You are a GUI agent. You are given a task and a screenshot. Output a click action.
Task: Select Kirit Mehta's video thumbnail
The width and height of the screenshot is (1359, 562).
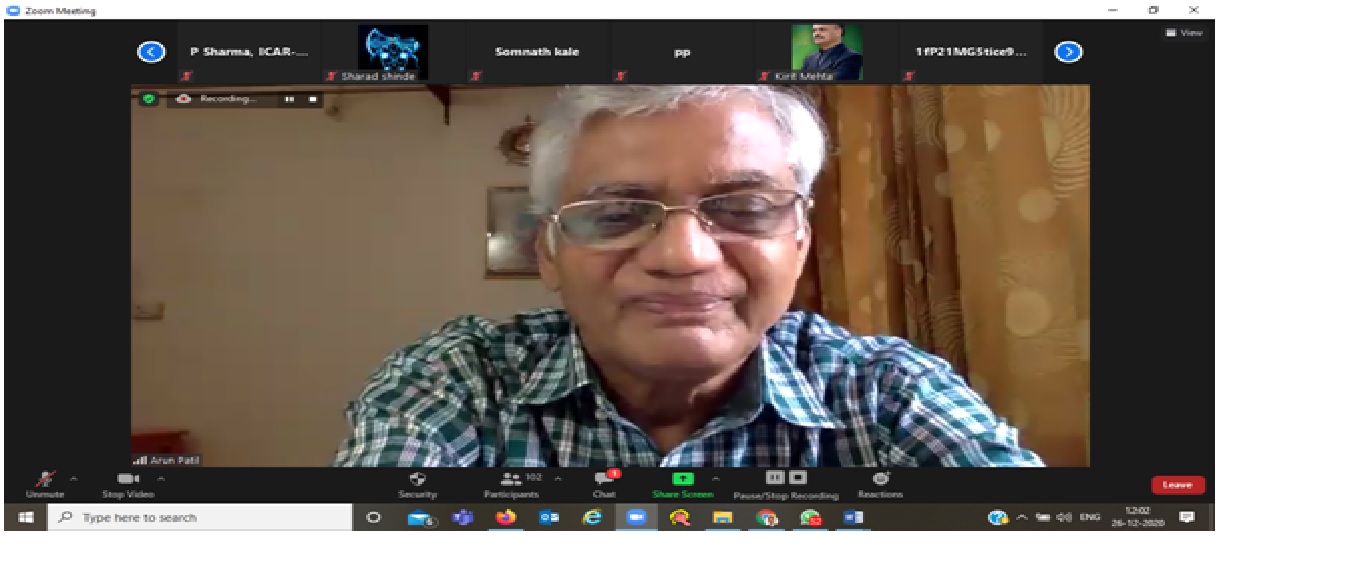coord(826,53)
